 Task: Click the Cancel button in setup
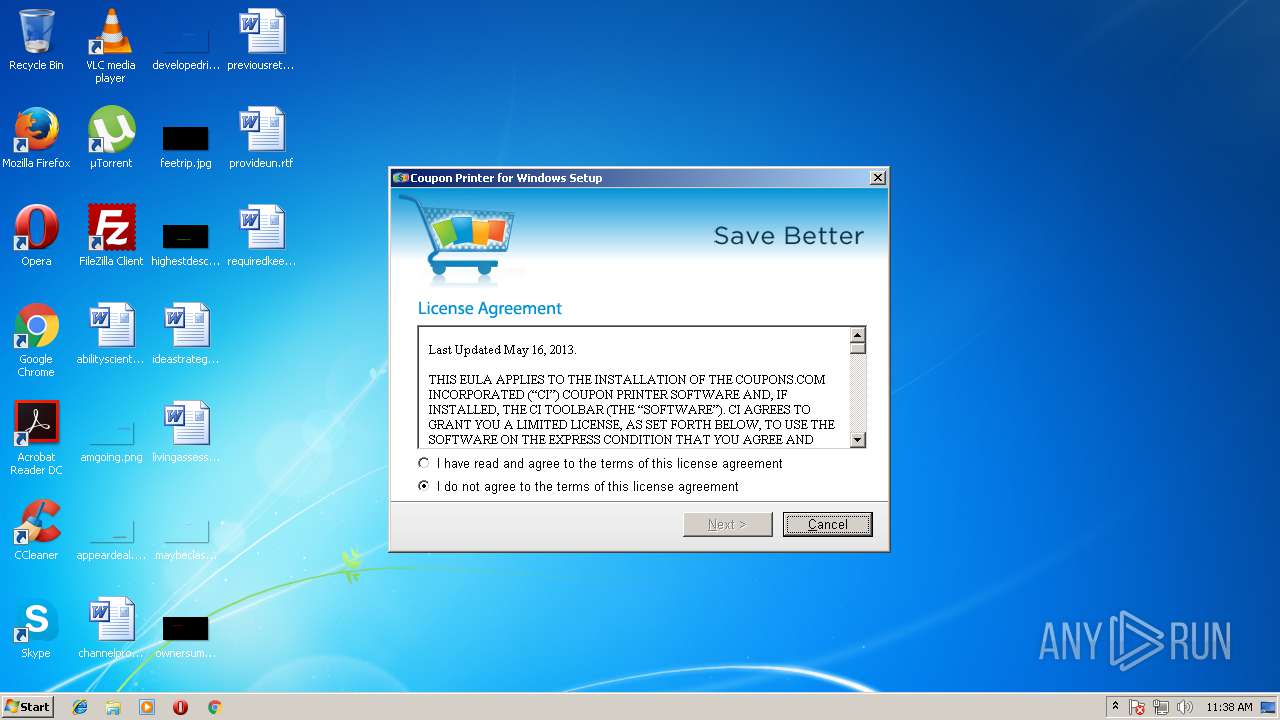tap(828, 524)
